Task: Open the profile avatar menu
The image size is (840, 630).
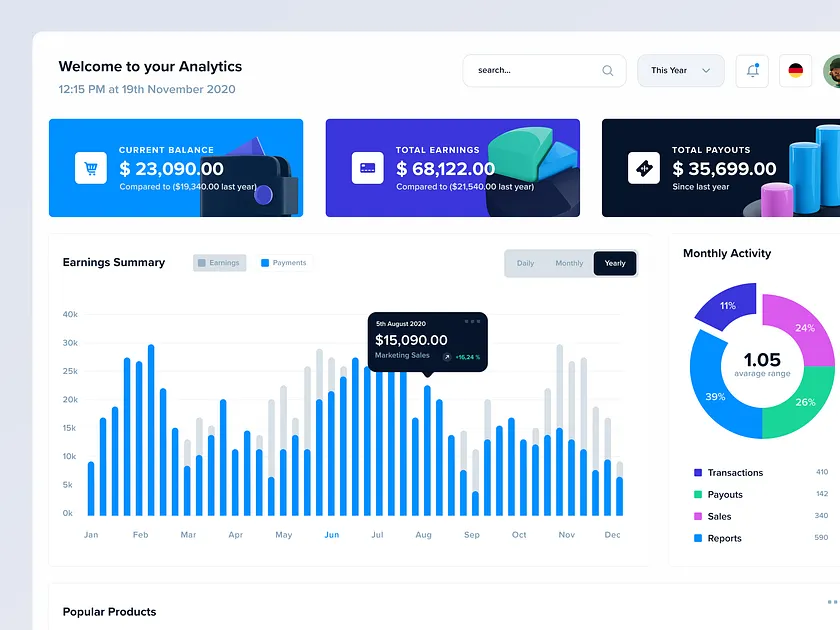Action: [x=832, y=70]
